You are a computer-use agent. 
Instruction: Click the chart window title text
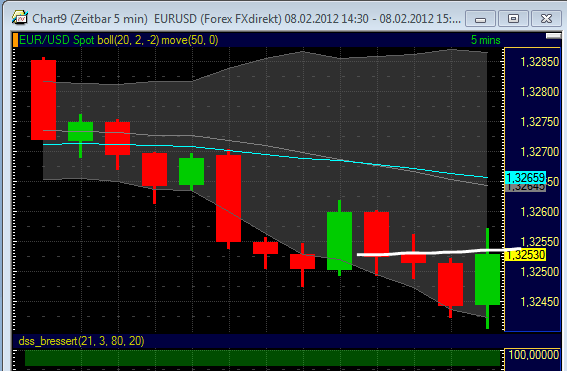246,18
